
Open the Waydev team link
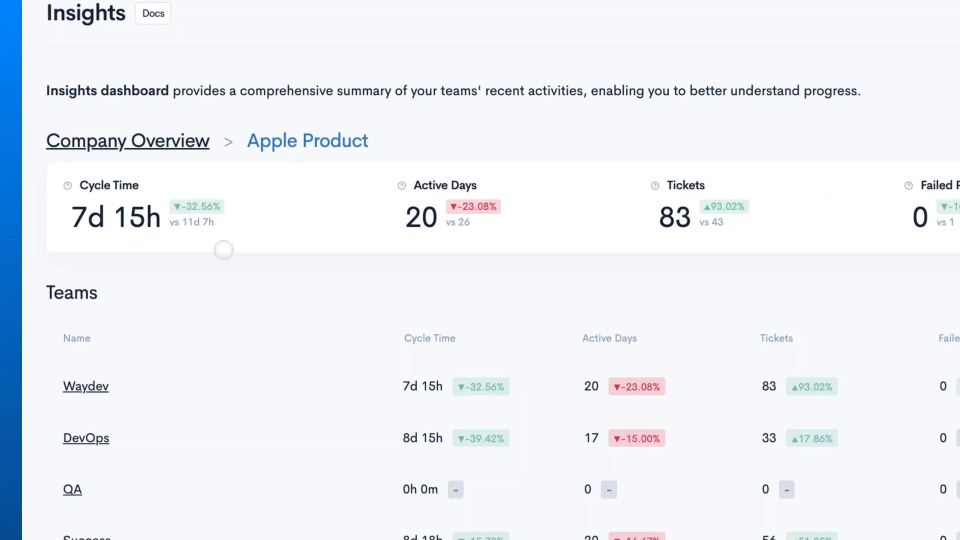(86, 386)
